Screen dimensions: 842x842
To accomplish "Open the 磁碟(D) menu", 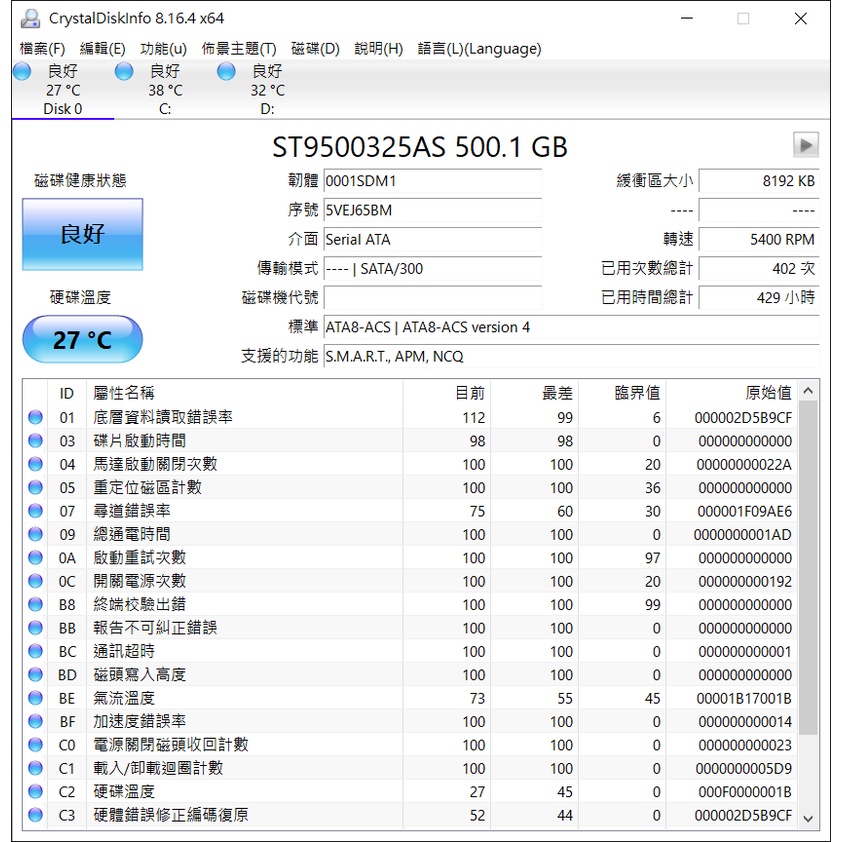I will 313,47.
